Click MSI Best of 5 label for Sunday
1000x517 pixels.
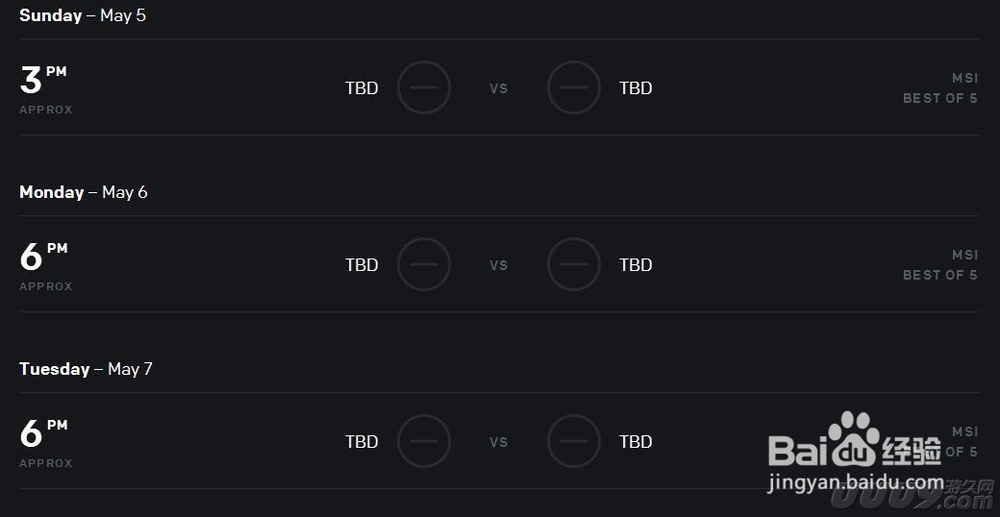click(x=940, y=88)
